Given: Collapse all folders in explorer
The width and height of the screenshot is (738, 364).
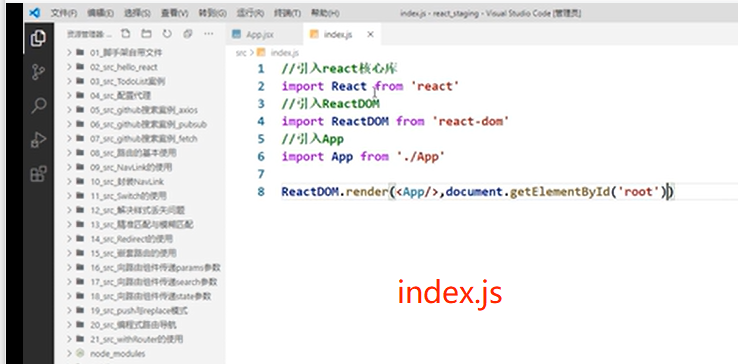Looking at the screenshot, I should pyautogui.click(x=188, y=34).
